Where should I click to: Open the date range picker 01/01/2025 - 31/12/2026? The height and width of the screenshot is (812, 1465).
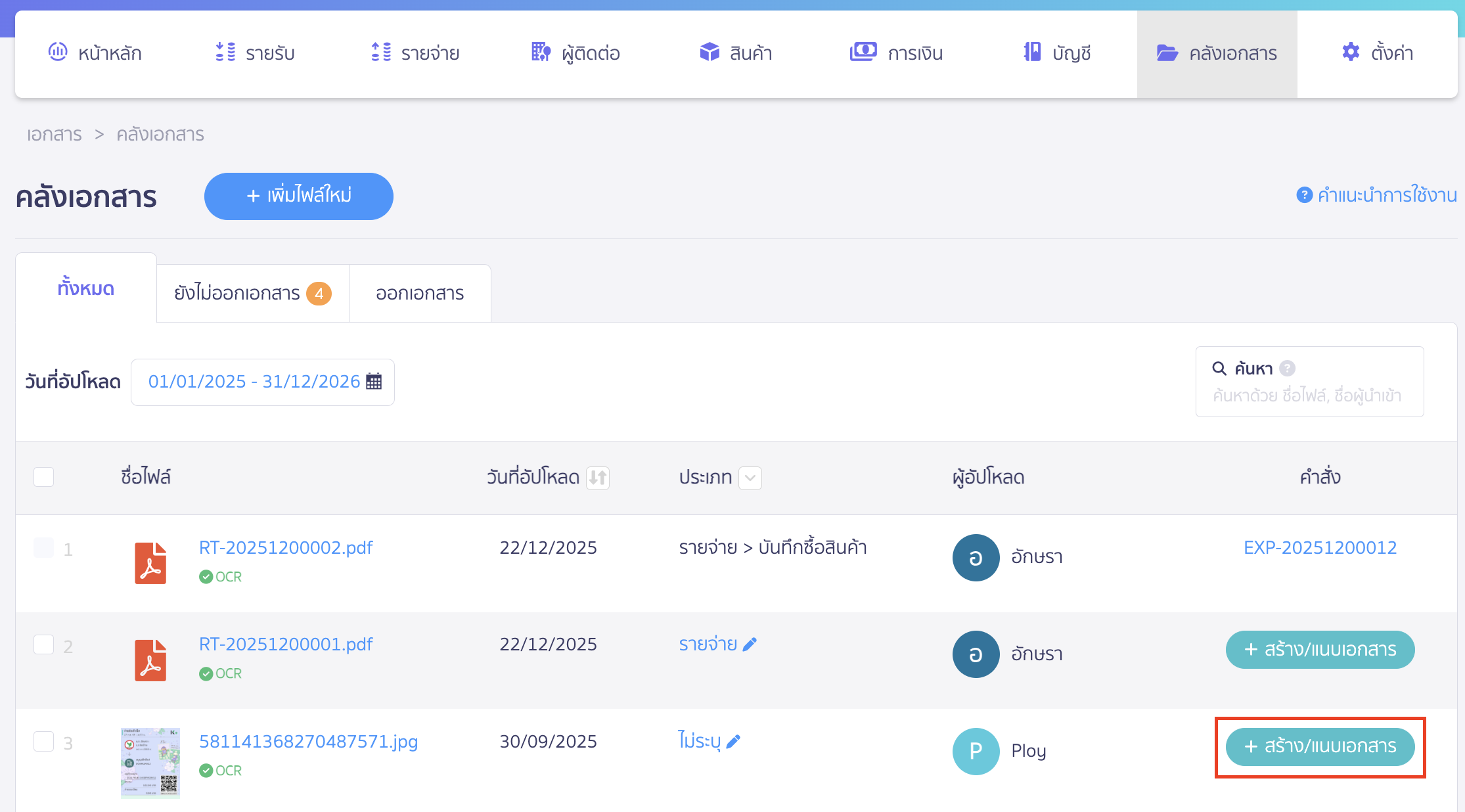tap(254, 382)
